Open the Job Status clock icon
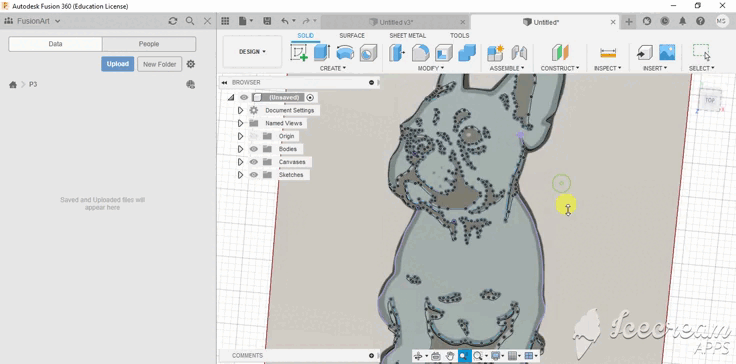This screenshot has width=736, height=364. click(x=665, y=21)
